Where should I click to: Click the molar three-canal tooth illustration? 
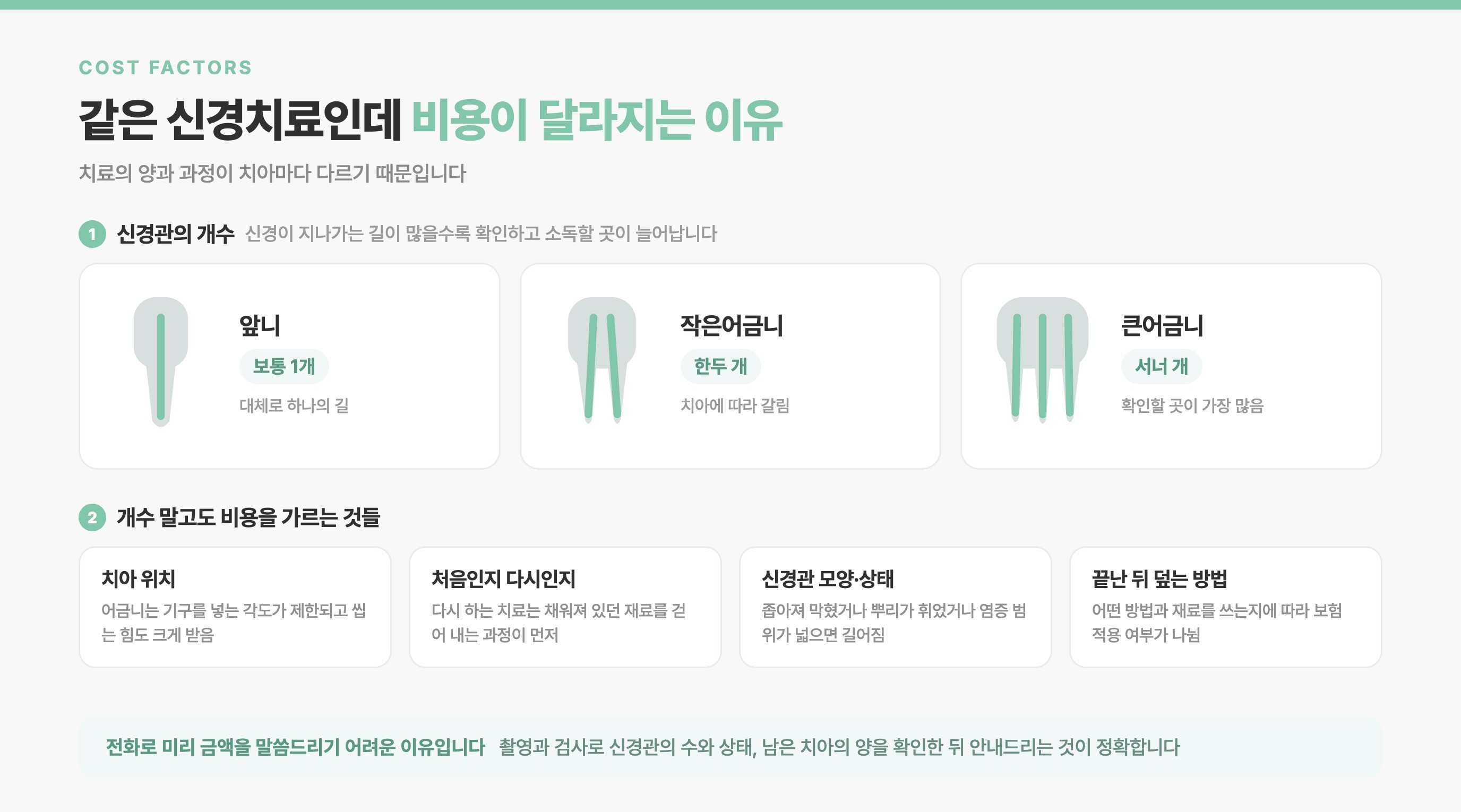1043,361
